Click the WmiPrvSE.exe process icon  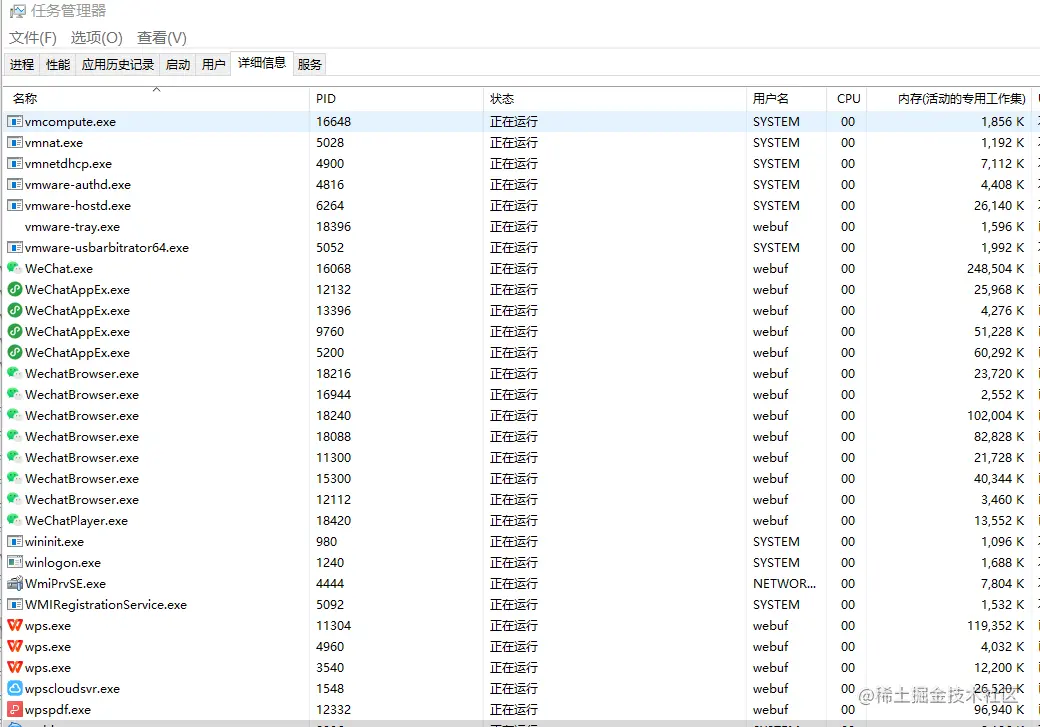click(15, 584)
